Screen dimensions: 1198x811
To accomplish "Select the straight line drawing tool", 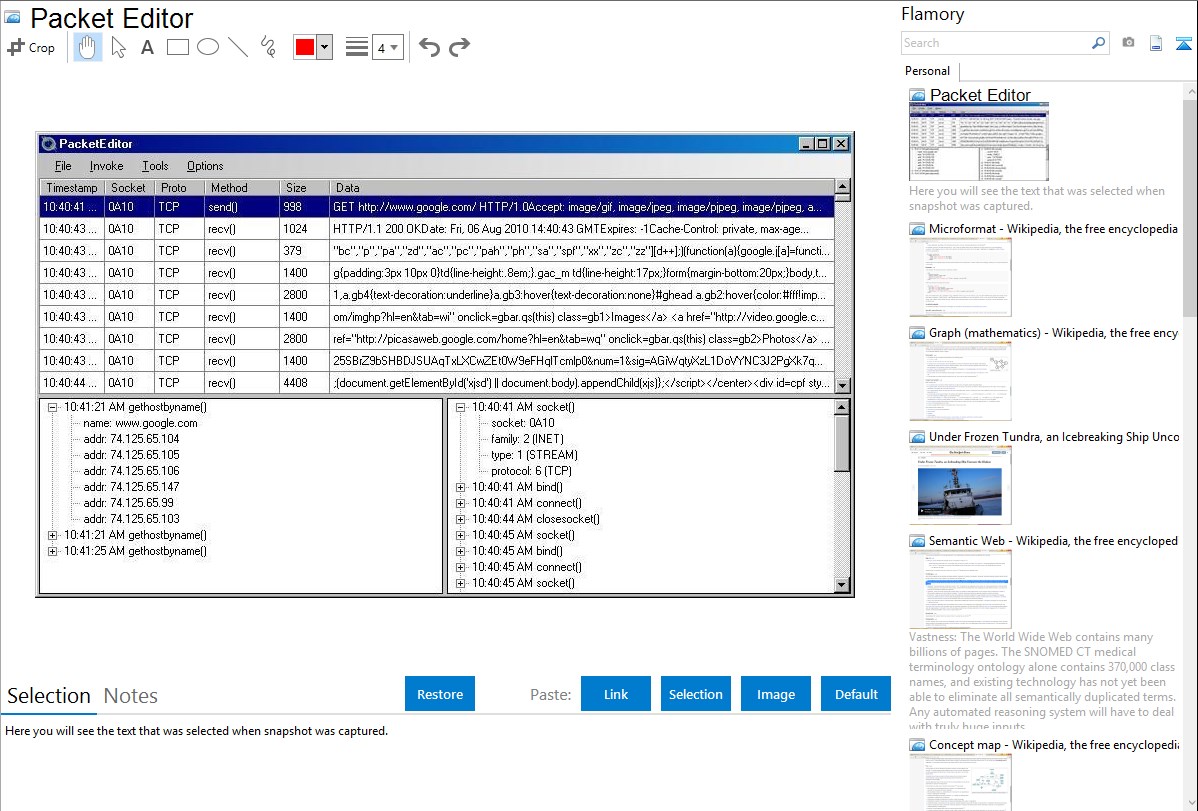I will tap(238, 47).
